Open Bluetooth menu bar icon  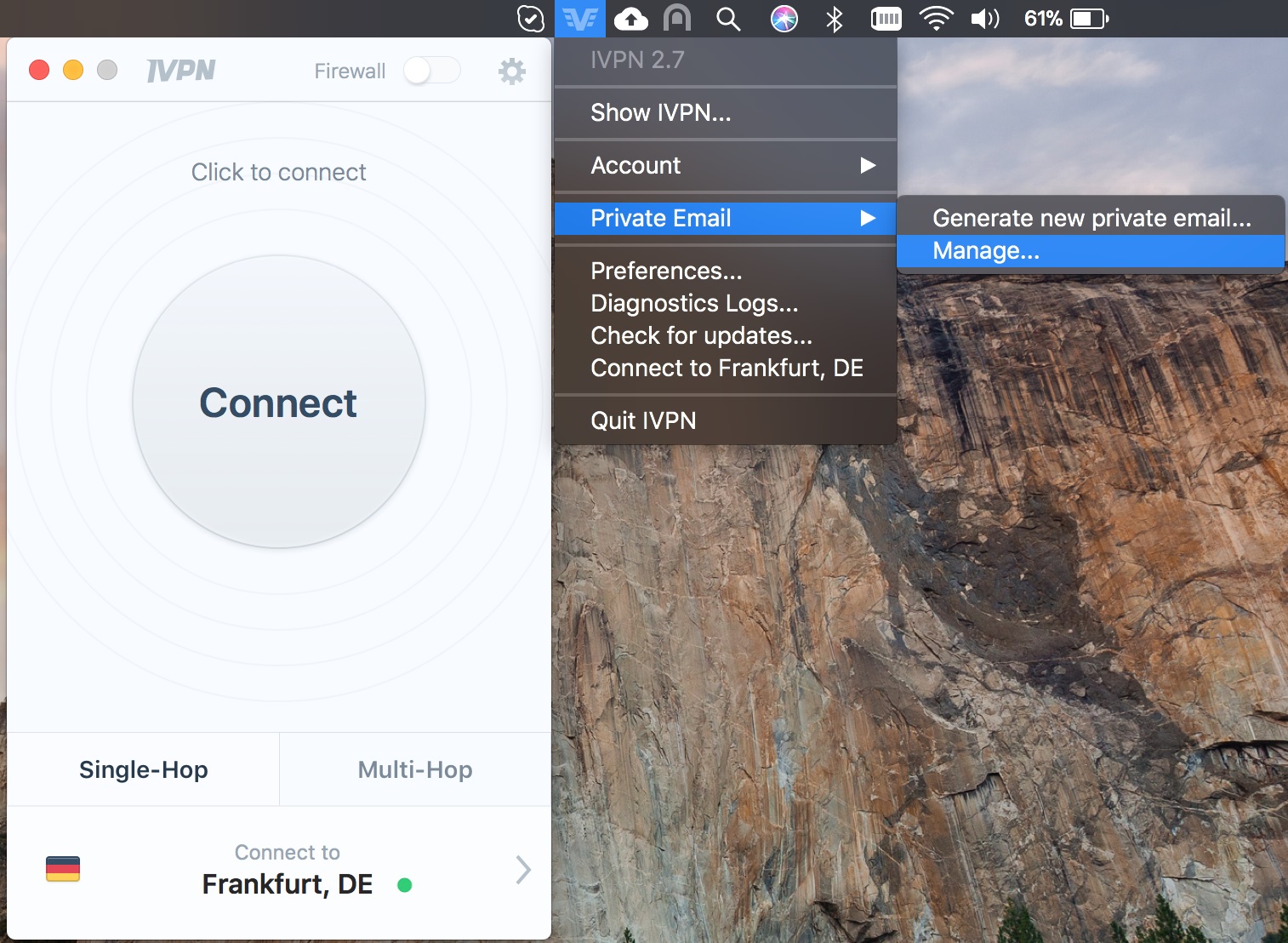click(835, 19)
